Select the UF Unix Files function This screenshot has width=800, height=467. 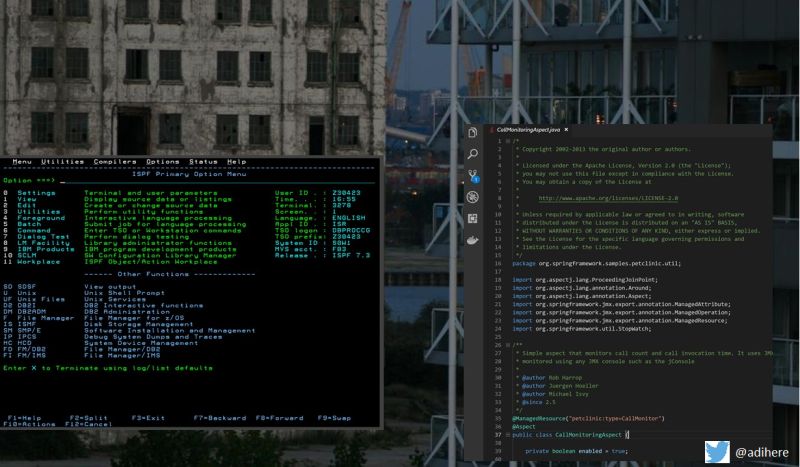(34, 299)
